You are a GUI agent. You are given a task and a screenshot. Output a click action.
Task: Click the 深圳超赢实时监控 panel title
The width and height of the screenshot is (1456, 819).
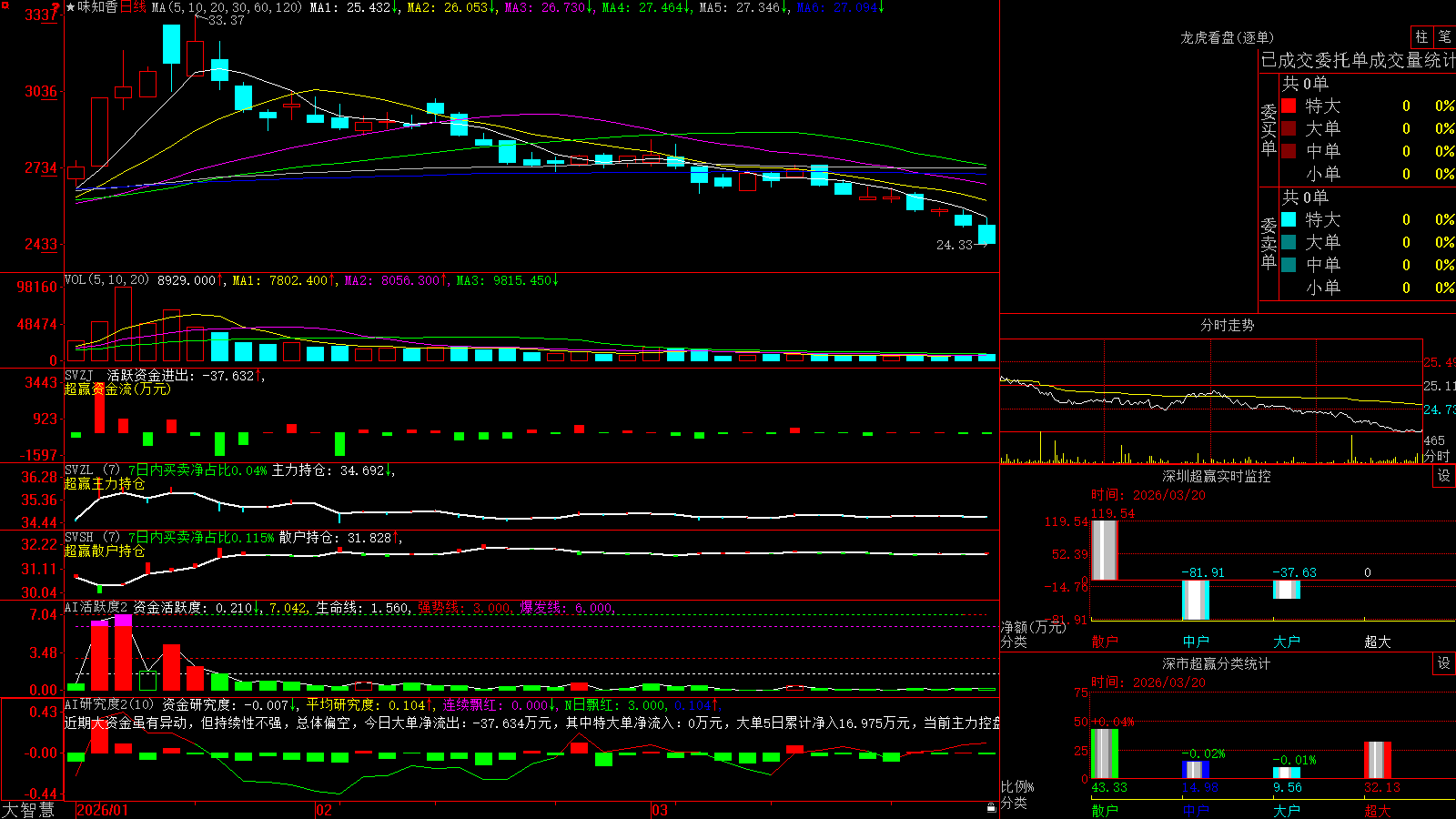(x=1216, y=476)
